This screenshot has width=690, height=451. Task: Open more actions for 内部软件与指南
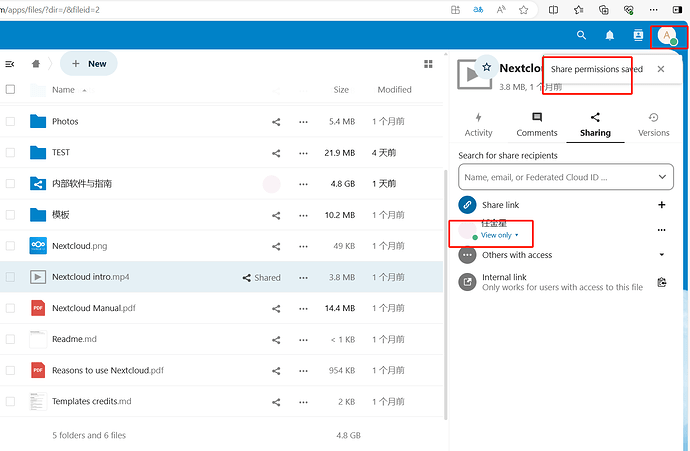click(x=303, y=184)
